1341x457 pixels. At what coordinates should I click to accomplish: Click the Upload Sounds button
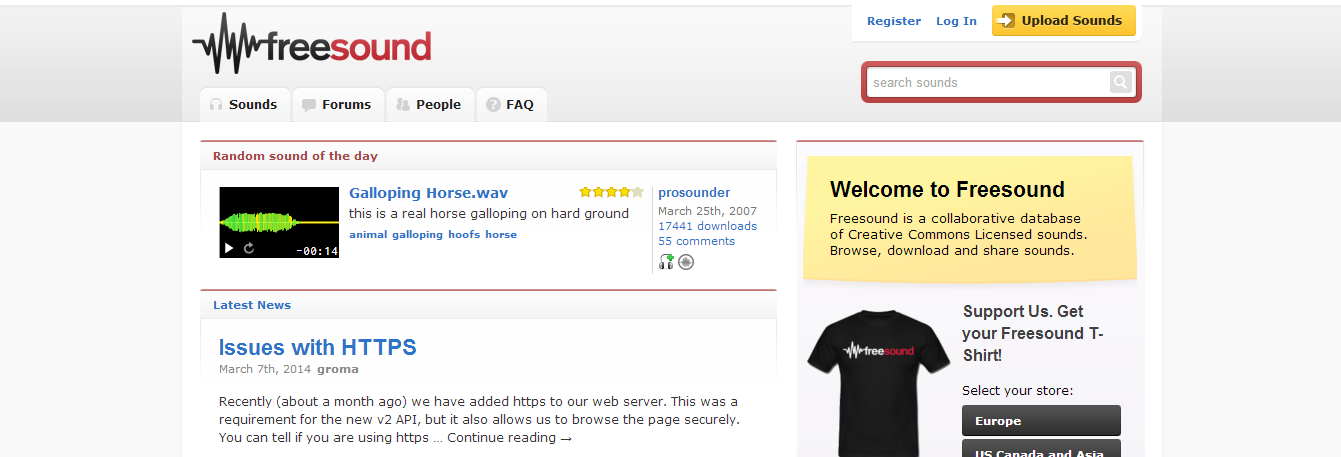pyautogui.click(x=1064, y=20)
